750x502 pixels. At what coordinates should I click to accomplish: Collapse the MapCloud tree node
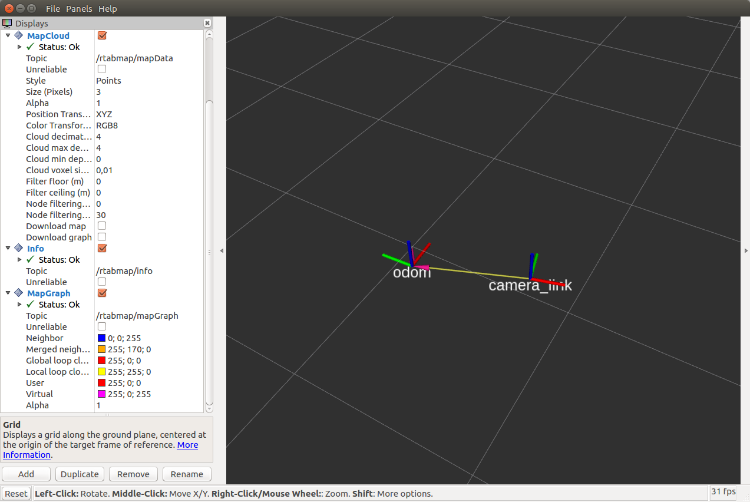(8, 35)
